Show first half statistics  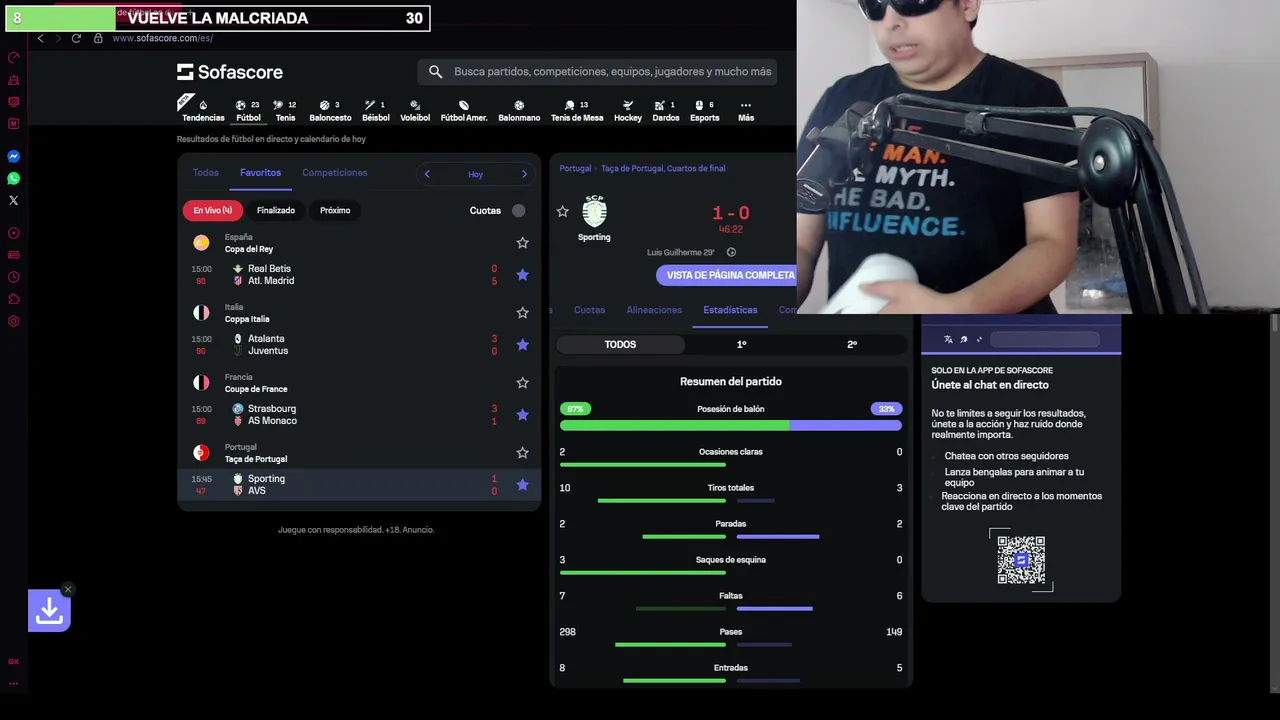[742, 344]
